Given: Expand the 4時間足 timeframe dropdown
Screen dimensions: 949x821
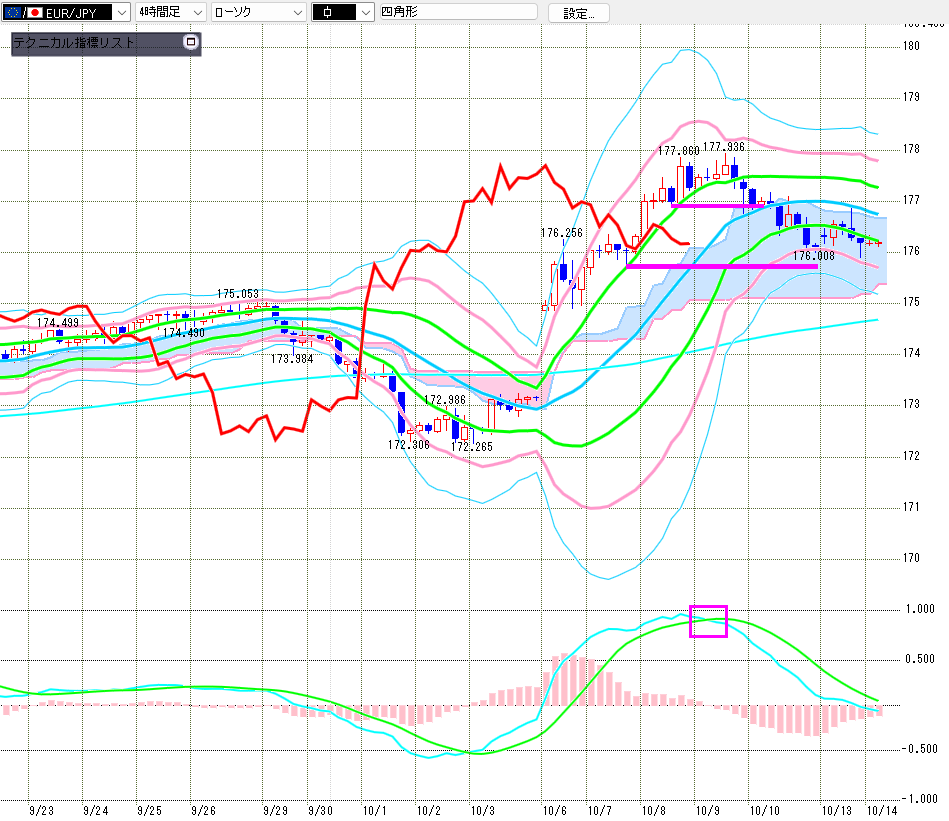Looking at the screenshot, I should click(x=197, y=13).
